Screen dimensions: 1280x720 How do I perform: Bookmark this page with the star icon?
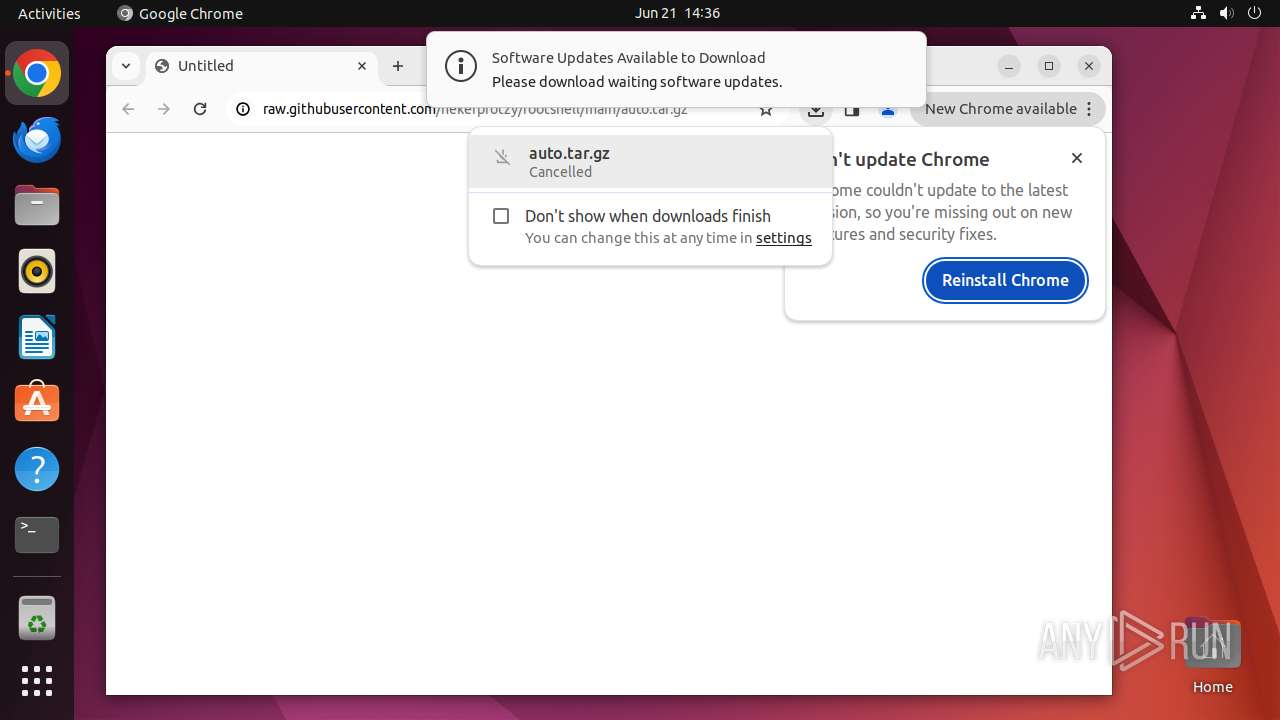[766, 110]
